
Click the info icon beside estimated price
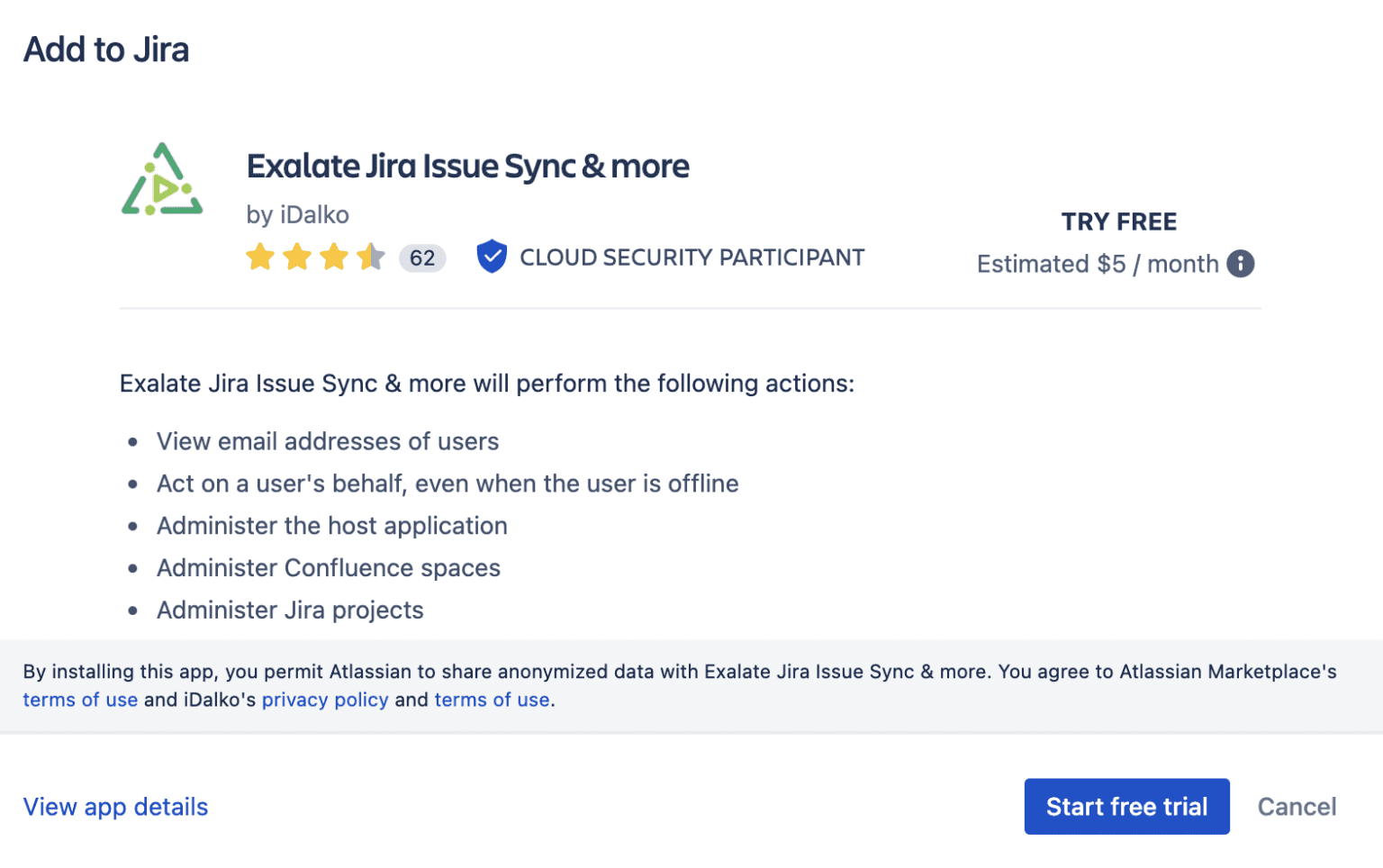click(1241, 263)
